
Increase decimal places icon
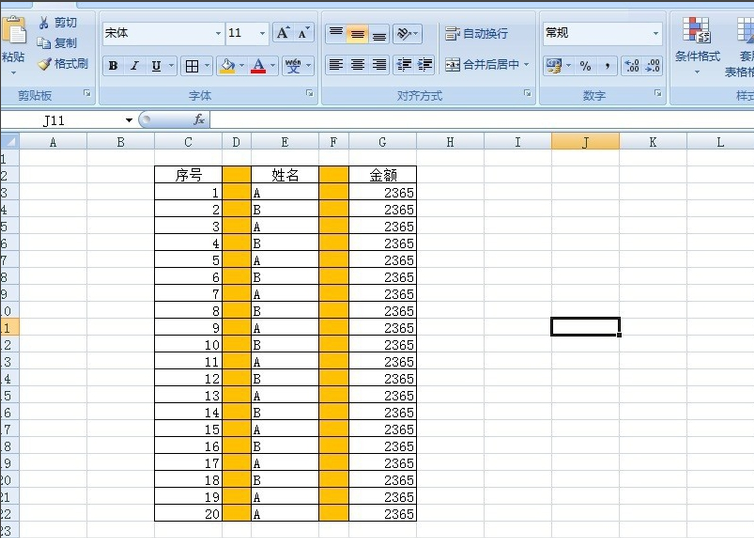click(x=631, y=66)
